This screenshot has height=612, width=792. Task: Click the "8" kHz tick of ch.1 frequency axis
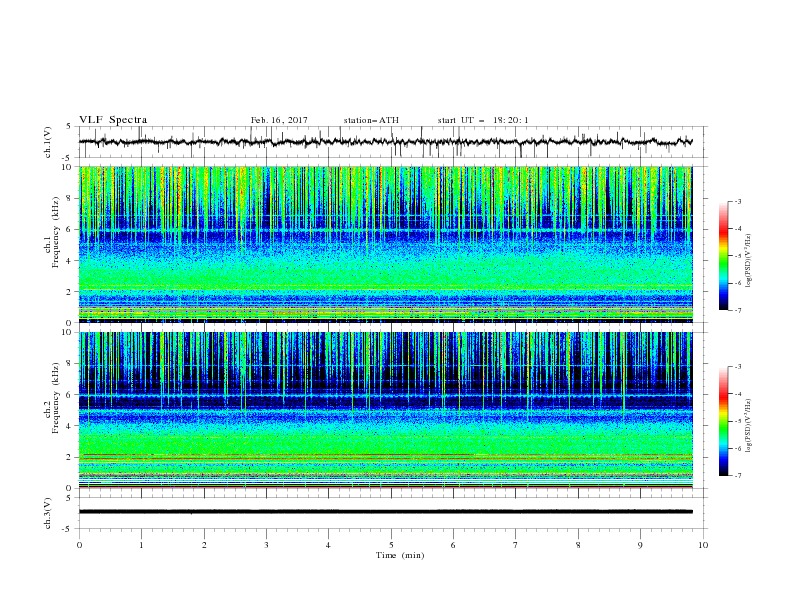click(70, 198)
